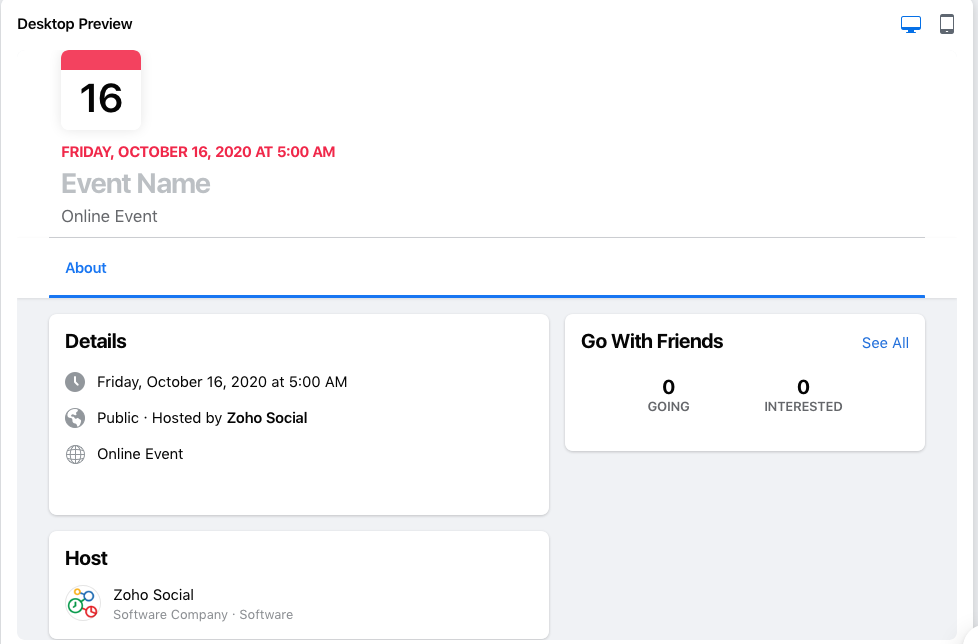This screenshot has height=644, width=978.
Task: Switch to desktop preview monitor icon
Action: pos(910,25)
